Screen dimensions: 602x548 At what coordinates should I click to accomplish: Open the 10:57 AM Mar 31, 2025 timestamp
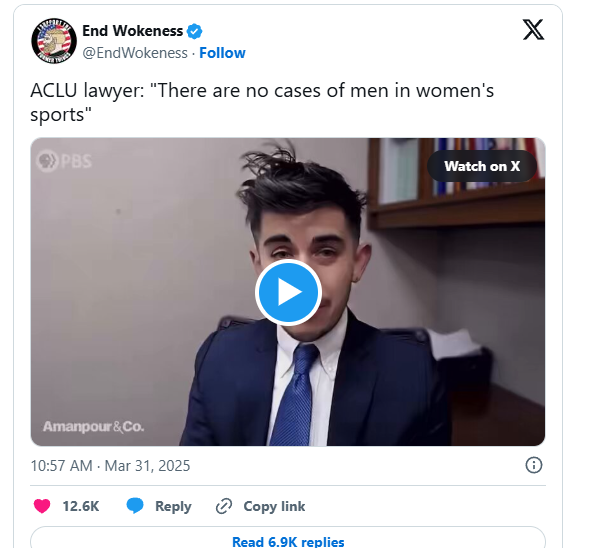[x=110, y=466]
